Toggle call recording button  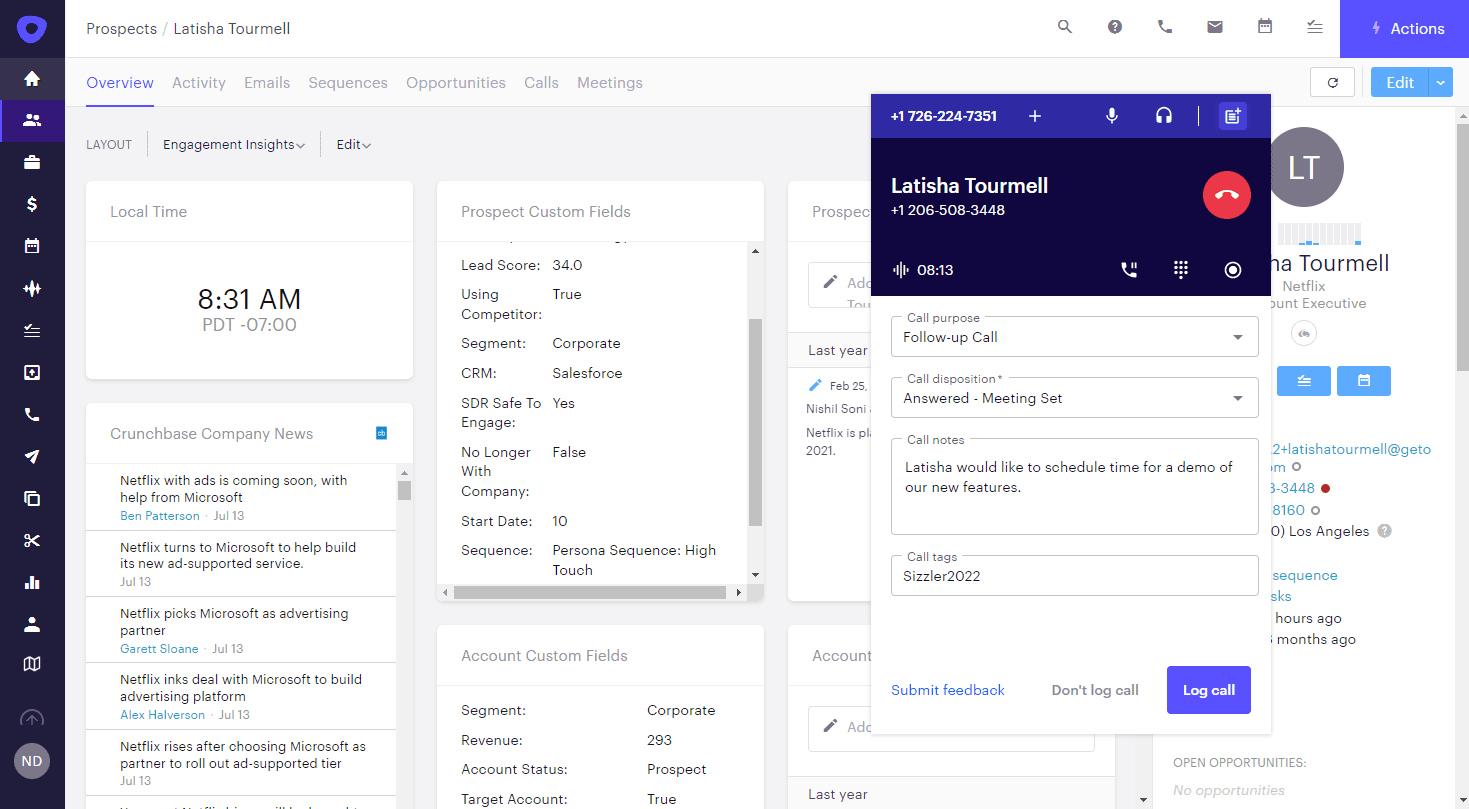click(x=1233, y=270)
